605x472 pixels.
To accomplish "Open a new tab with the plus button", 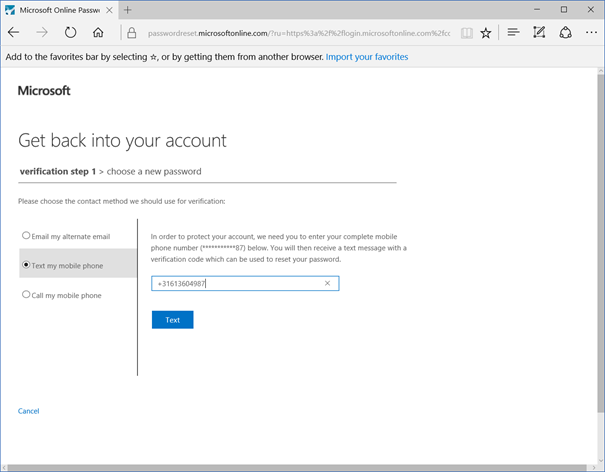I will [x=128, y=10].
